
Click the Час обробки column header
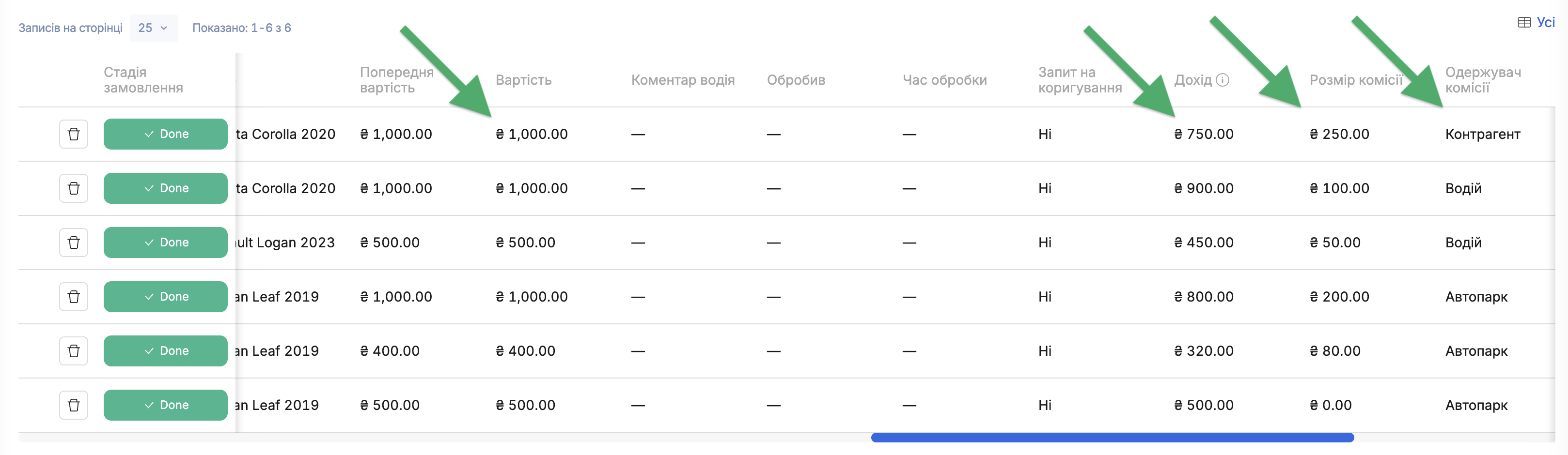pos(945,80)
